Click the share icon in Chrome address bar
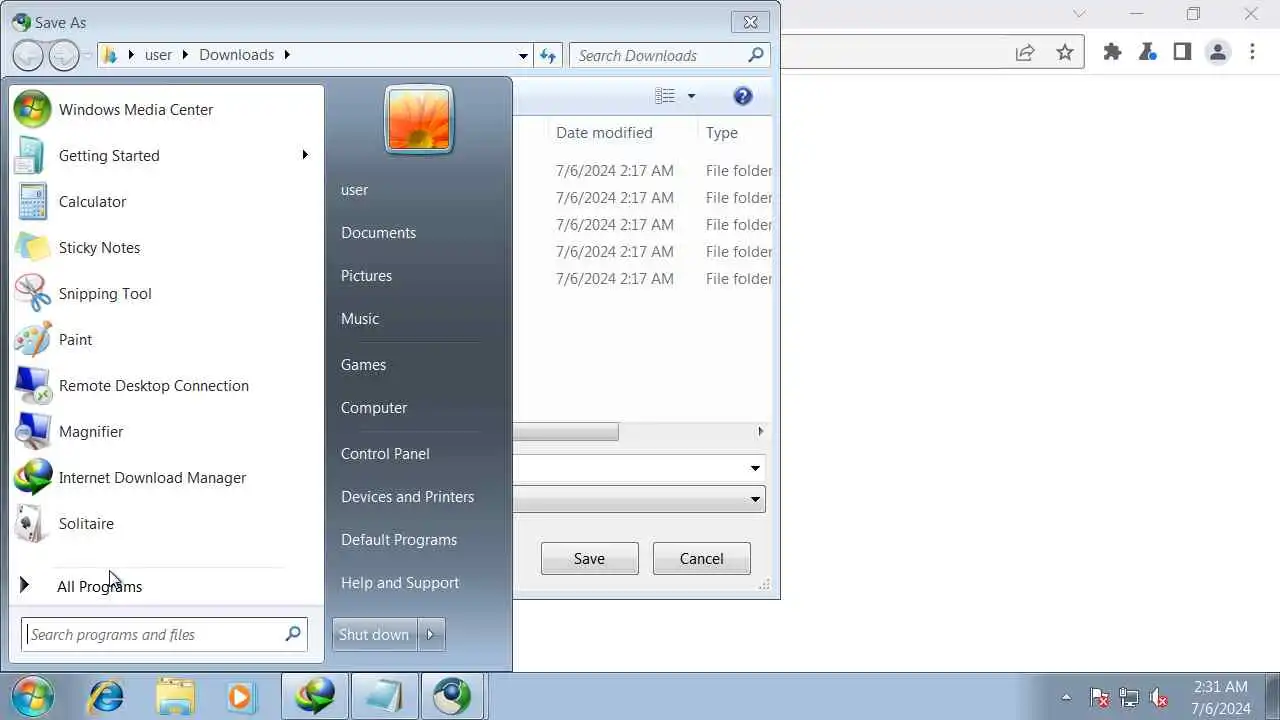 point(1025,52)
